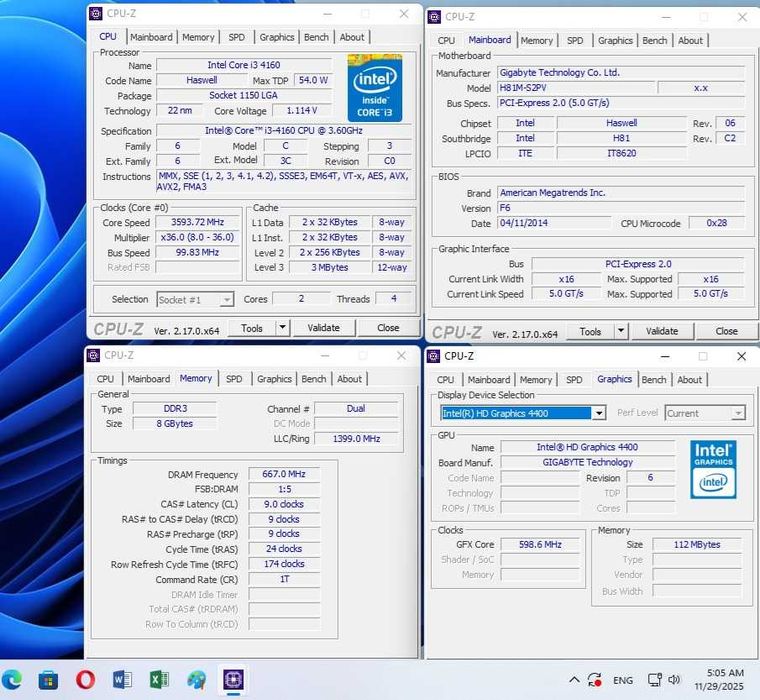Click the sync status tray icon
The image size is (760, 700).
tap(595, 680)
